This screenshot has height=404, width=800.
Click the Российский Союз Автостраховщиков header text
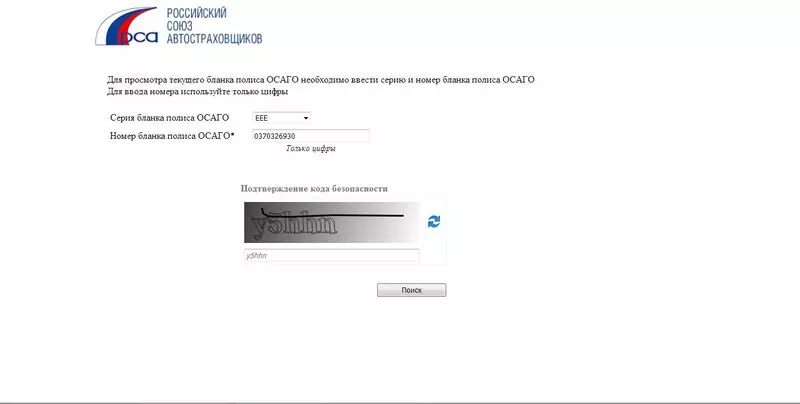coord(214,27)
